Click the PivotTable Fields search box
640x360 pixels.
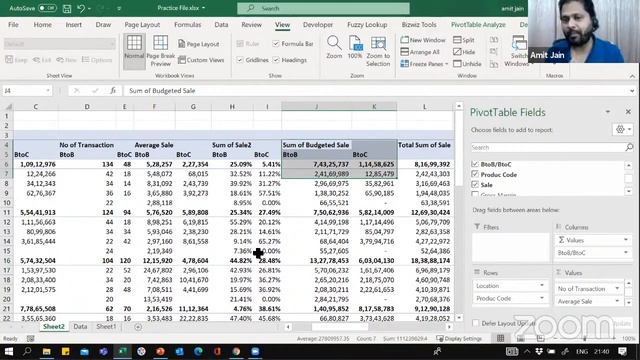tap(552, 147)
